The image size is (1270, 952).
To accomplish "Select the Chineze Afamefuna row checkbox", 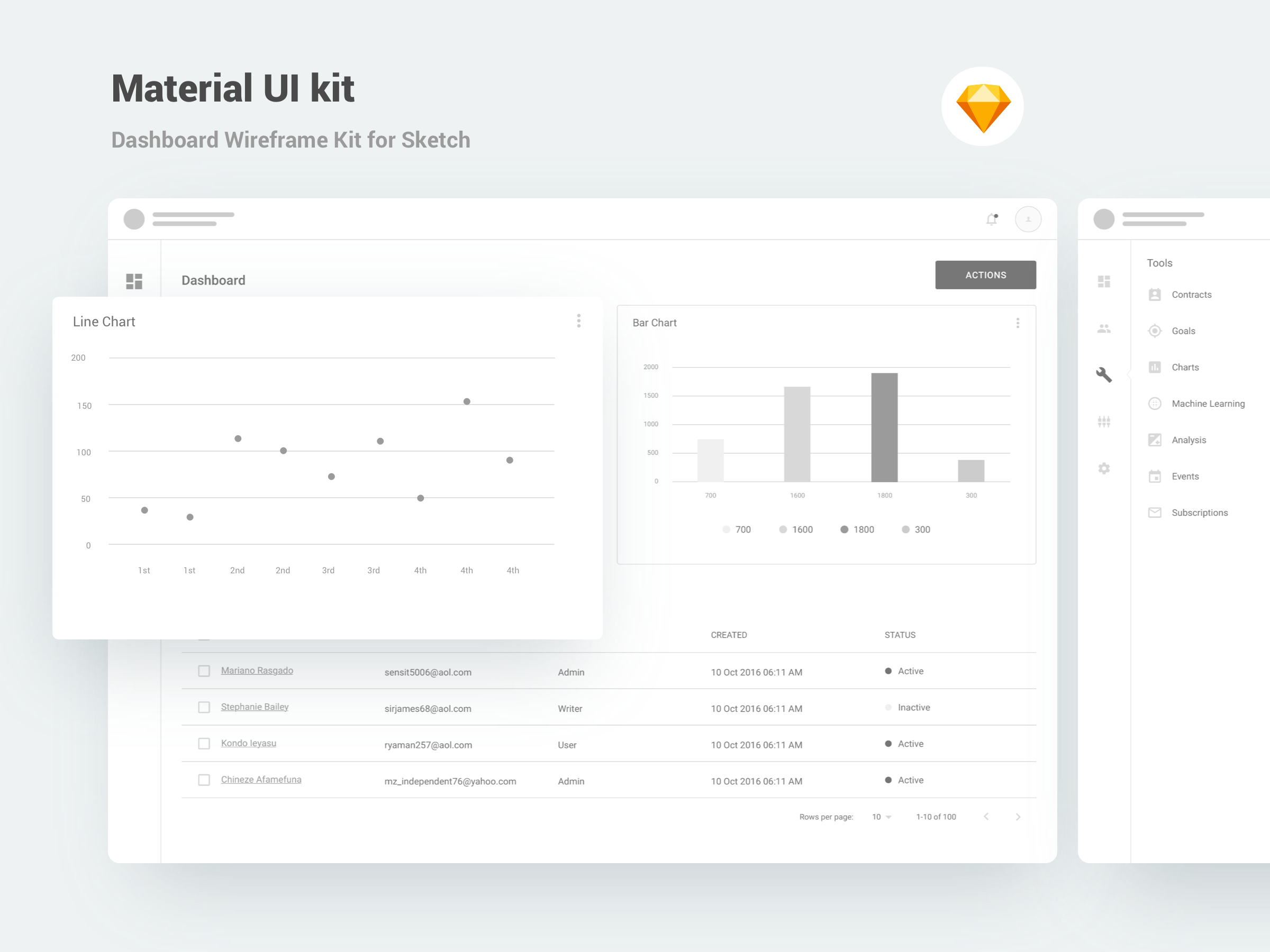I will tap(204, 780).
